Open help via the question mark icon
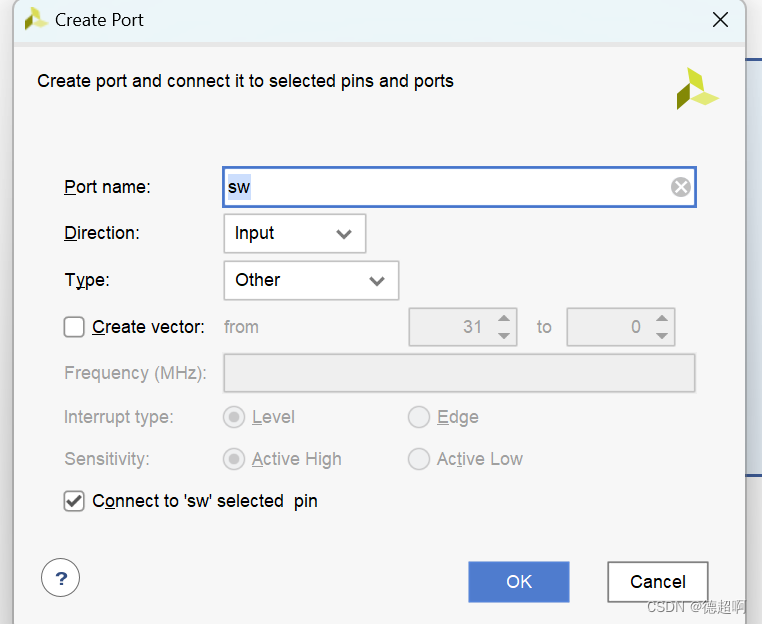The height and width of the screenshot is (624, 762). [x=60, y=578]
